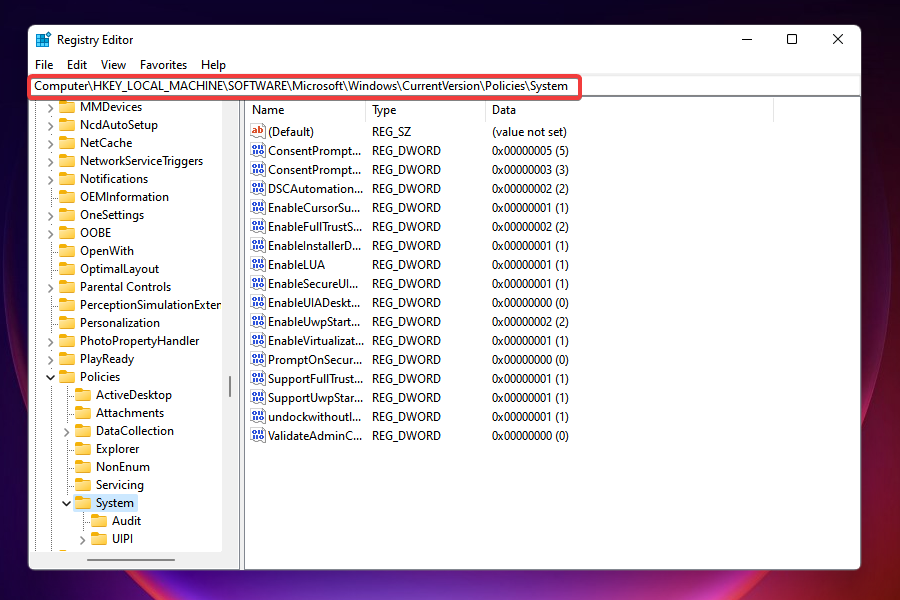Minimize the Registry Editor window
This screenshot has width=900, height=600.
(x=747, y=39)
